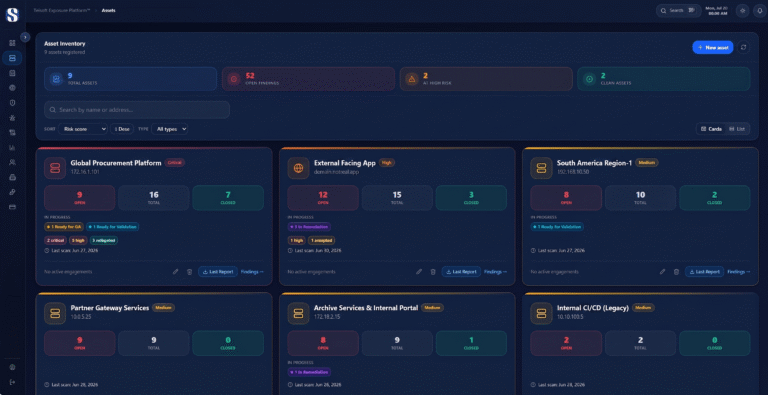Open the globe icon in the sidebar
768x395 pixels.
12,88
